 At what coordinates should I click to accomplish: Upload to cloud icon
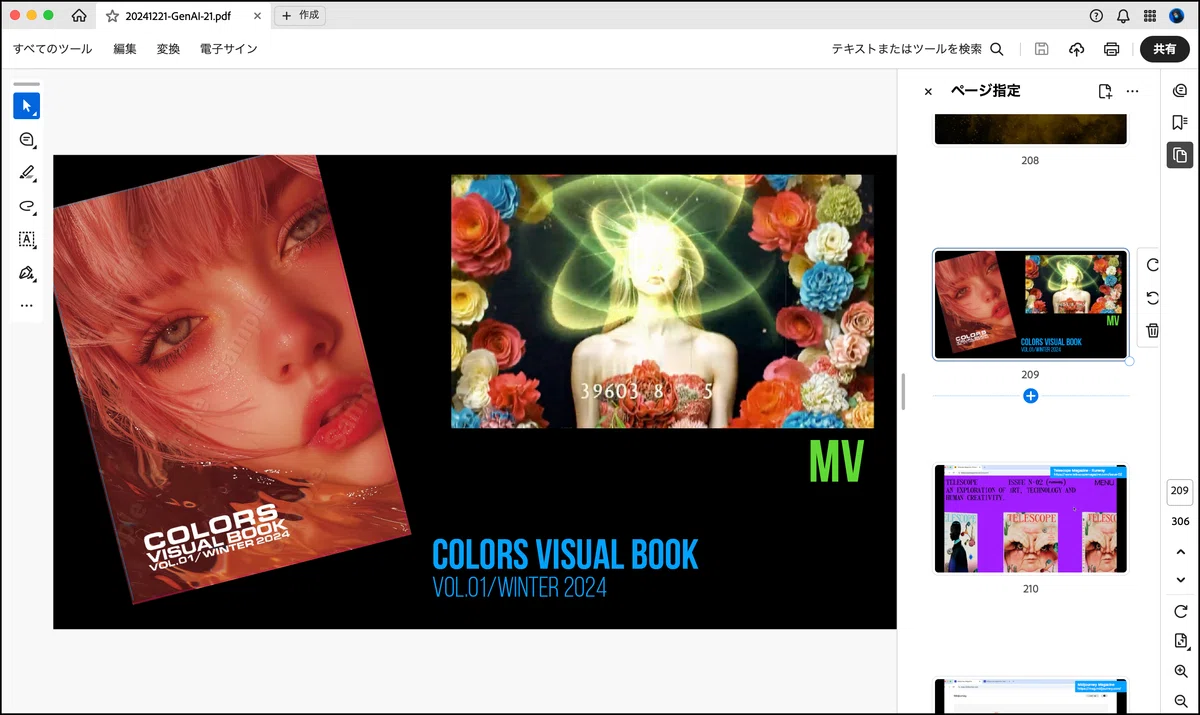pos(1077,49)
